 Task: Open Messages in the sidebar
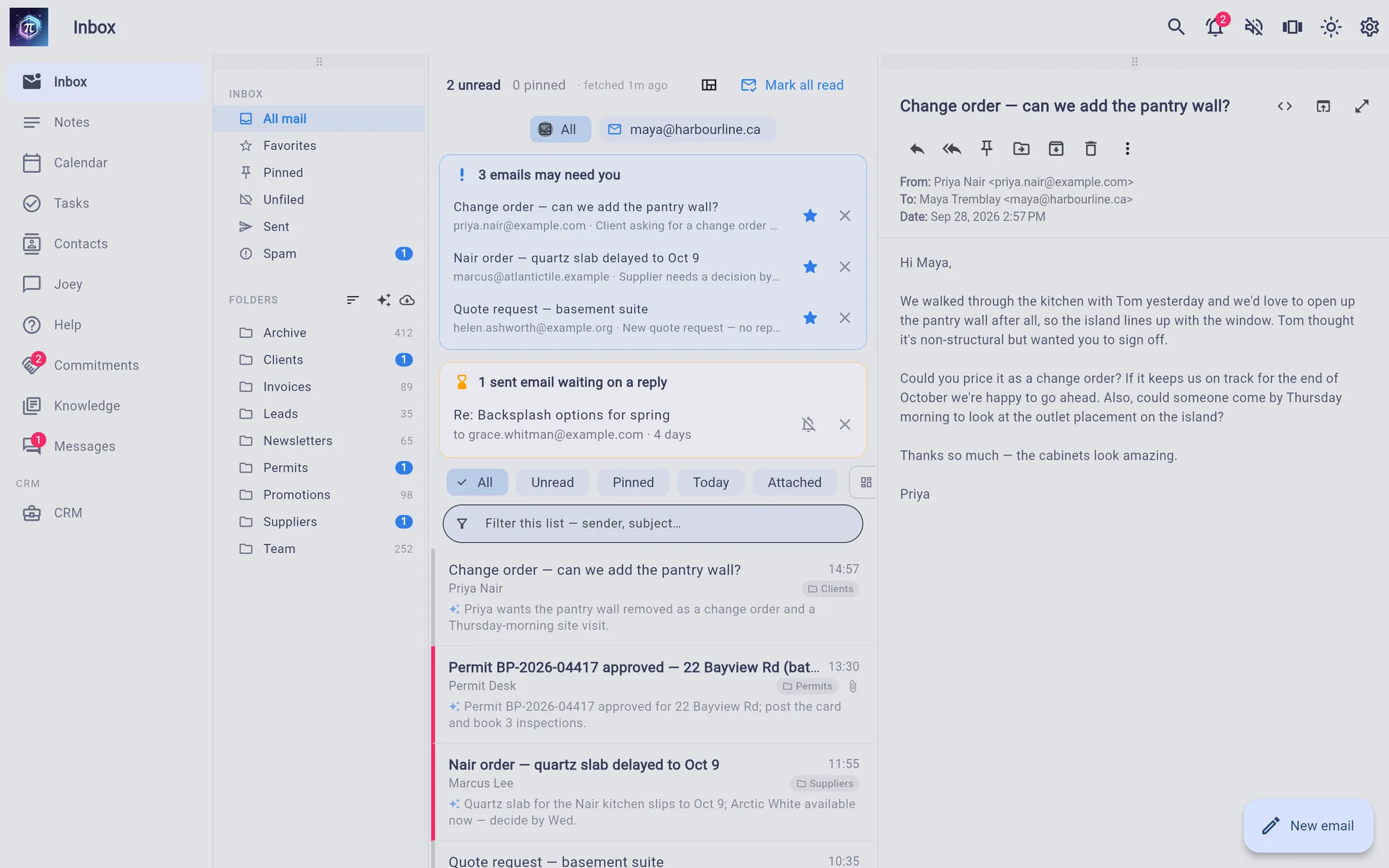click(106, 446)
